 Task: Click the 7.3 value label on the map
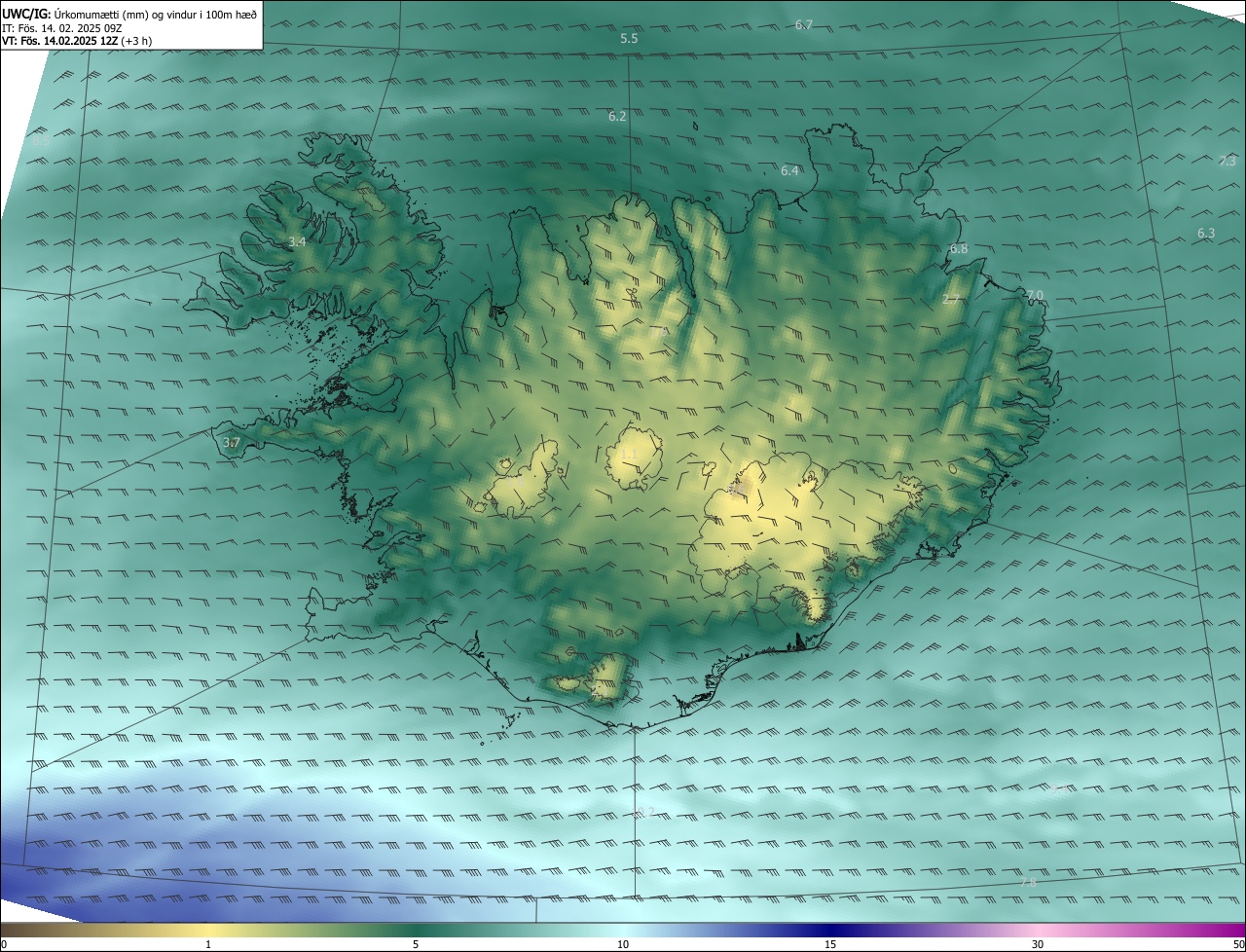pyautogui.click(x=1228, y=162)
